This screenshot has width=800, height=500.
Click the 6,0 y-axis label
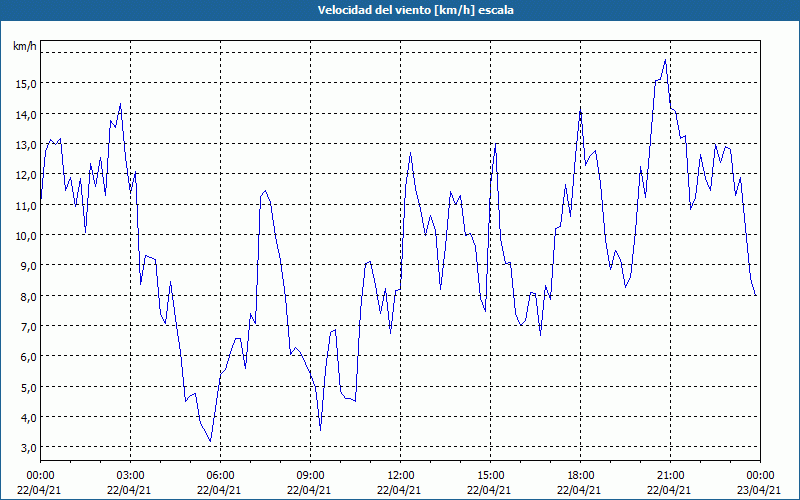28,357
